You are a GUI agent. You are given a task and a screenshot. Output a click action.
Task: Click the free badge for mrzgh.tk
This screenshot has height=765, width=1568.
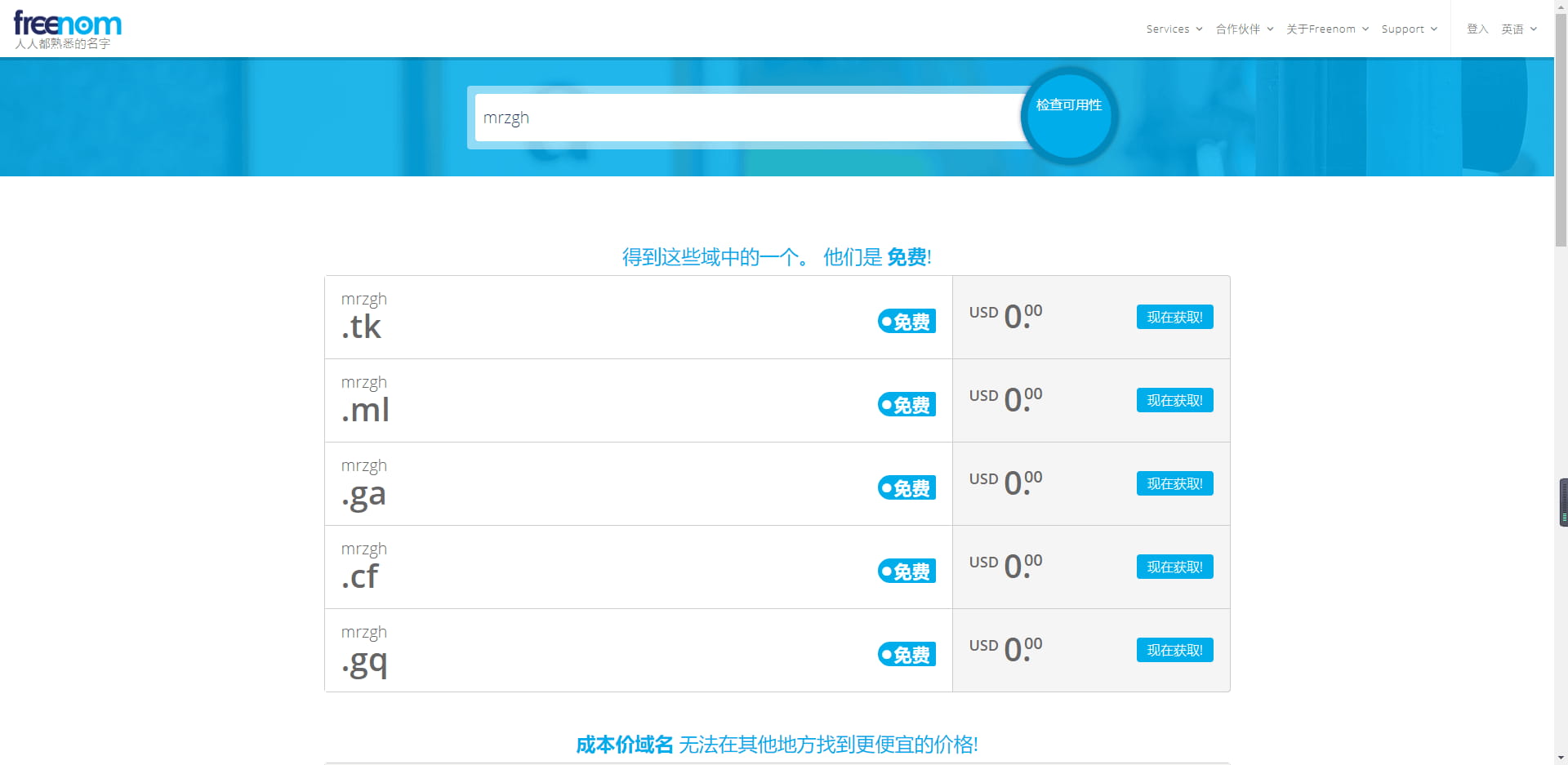coord(906,322)
